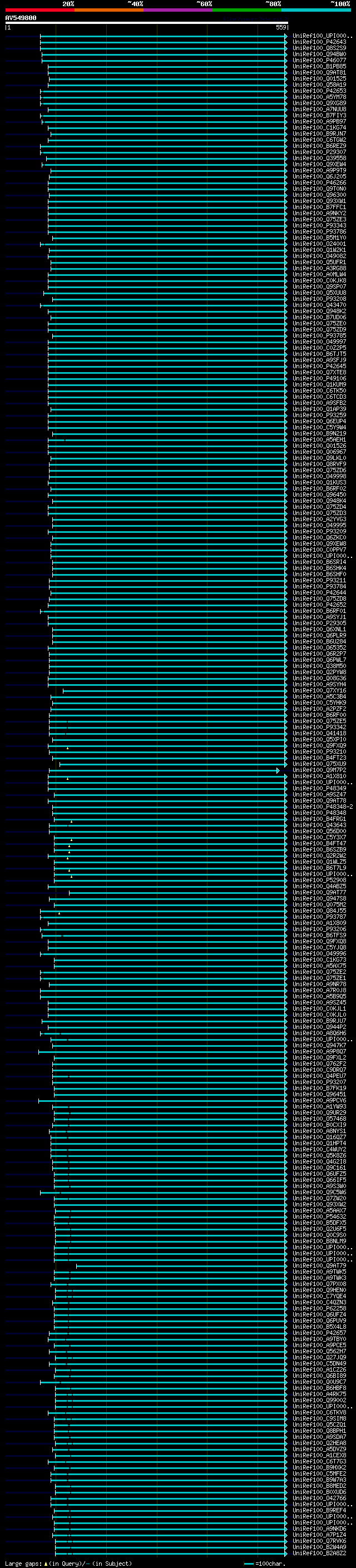Select the UniRef100_P93343 hit label

319,225
